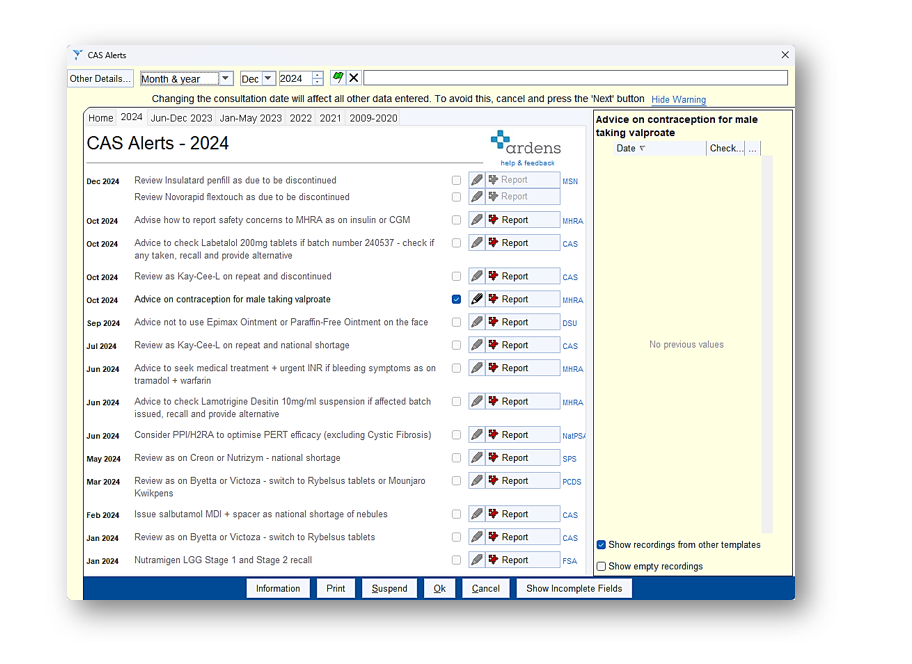
Task: Untick valproate contraception advice checkbox
Action: click(x=457, y=299)
